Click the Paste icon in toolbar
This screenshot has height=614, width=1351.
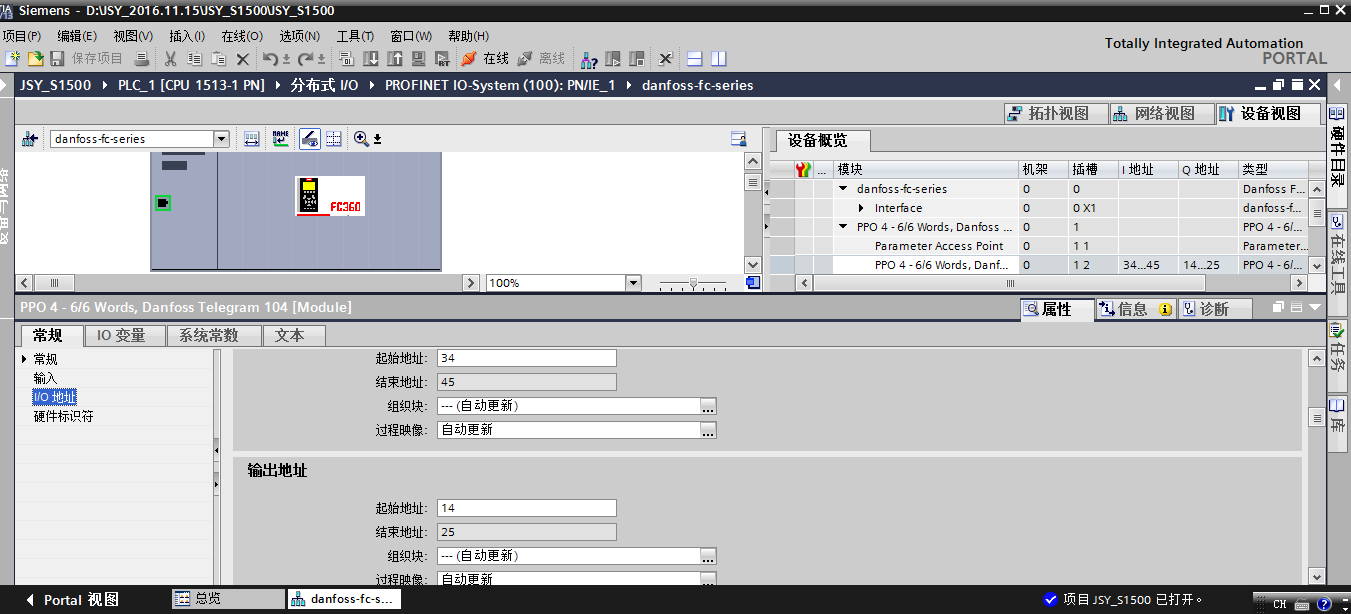pos(218,59)
